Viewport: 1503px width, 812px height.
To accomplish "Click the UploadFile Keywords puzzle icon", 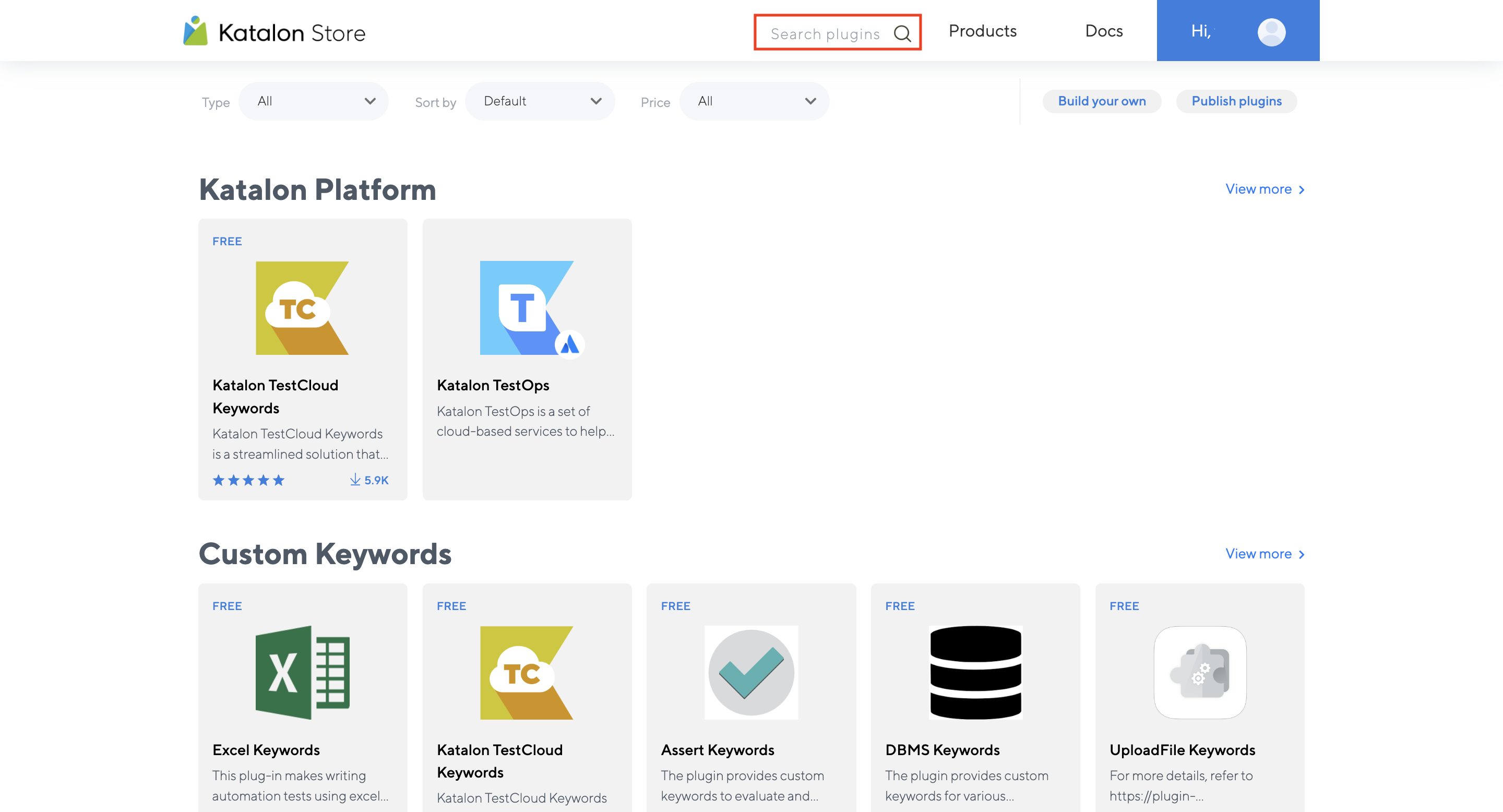I will (x=1200, y=672).
